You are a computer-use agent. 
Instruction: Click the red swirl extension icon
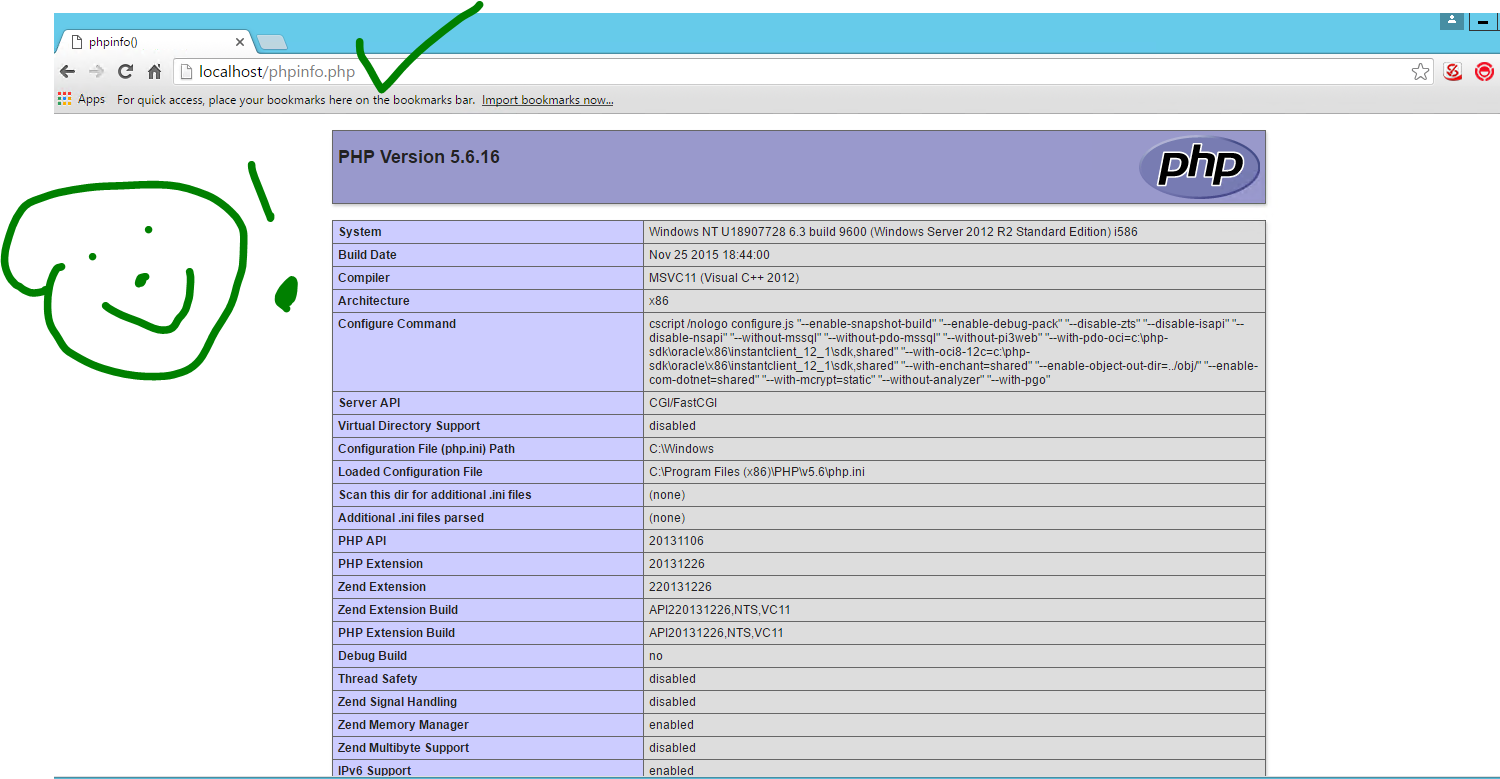click(1453, 71)
